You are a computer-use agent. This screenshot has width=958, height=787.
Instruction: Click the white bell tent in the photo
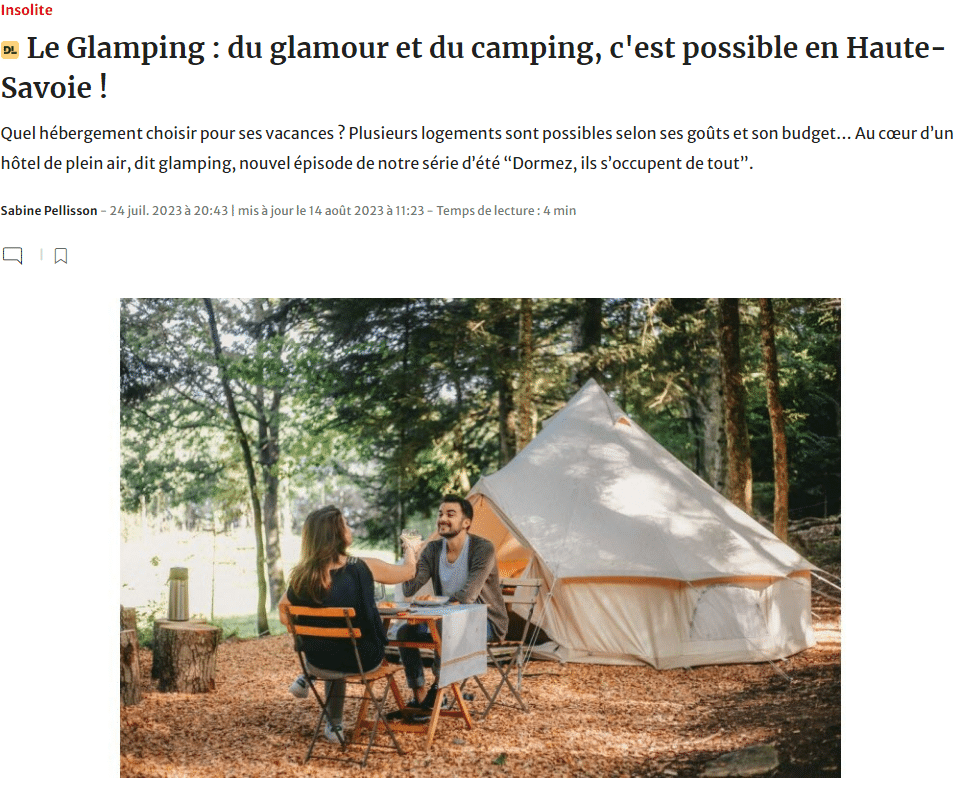point(642,538)
